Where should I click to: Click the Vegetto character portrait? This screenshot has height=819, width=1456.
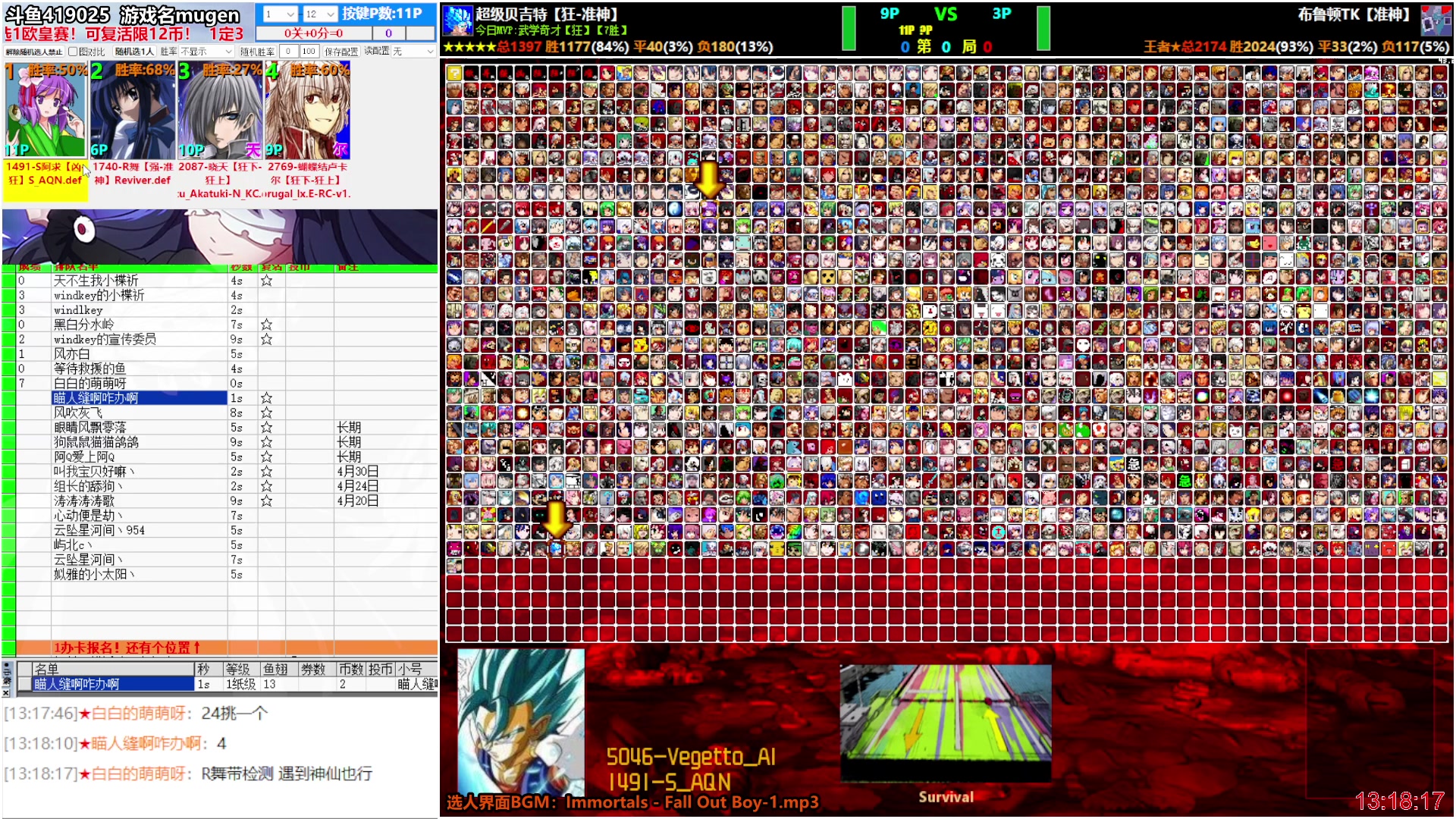521,720
